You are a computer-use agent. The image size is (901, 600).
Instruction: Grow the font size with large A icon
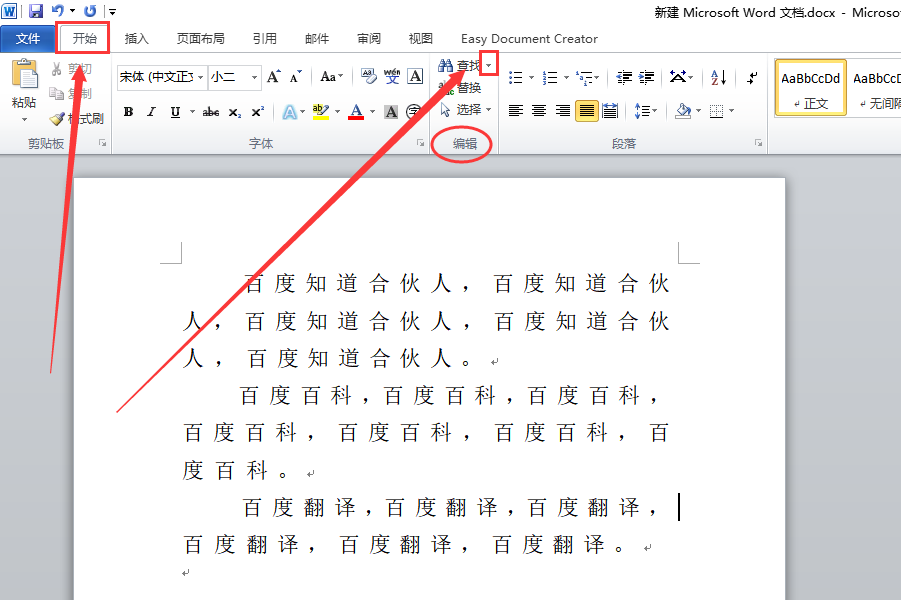[274, 77]
